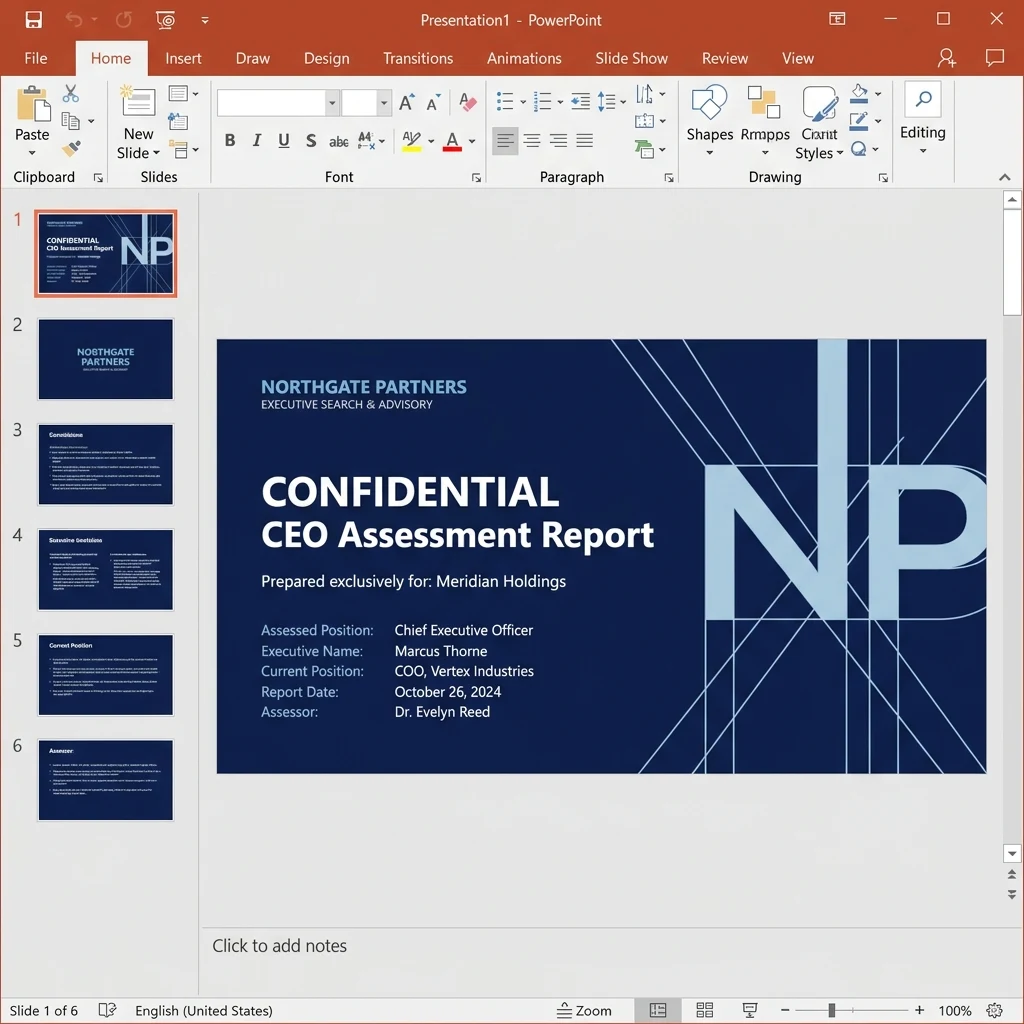Screen dimensions: 1024x1024
Task: Go to the Slide Show tab
Action: 632,58
